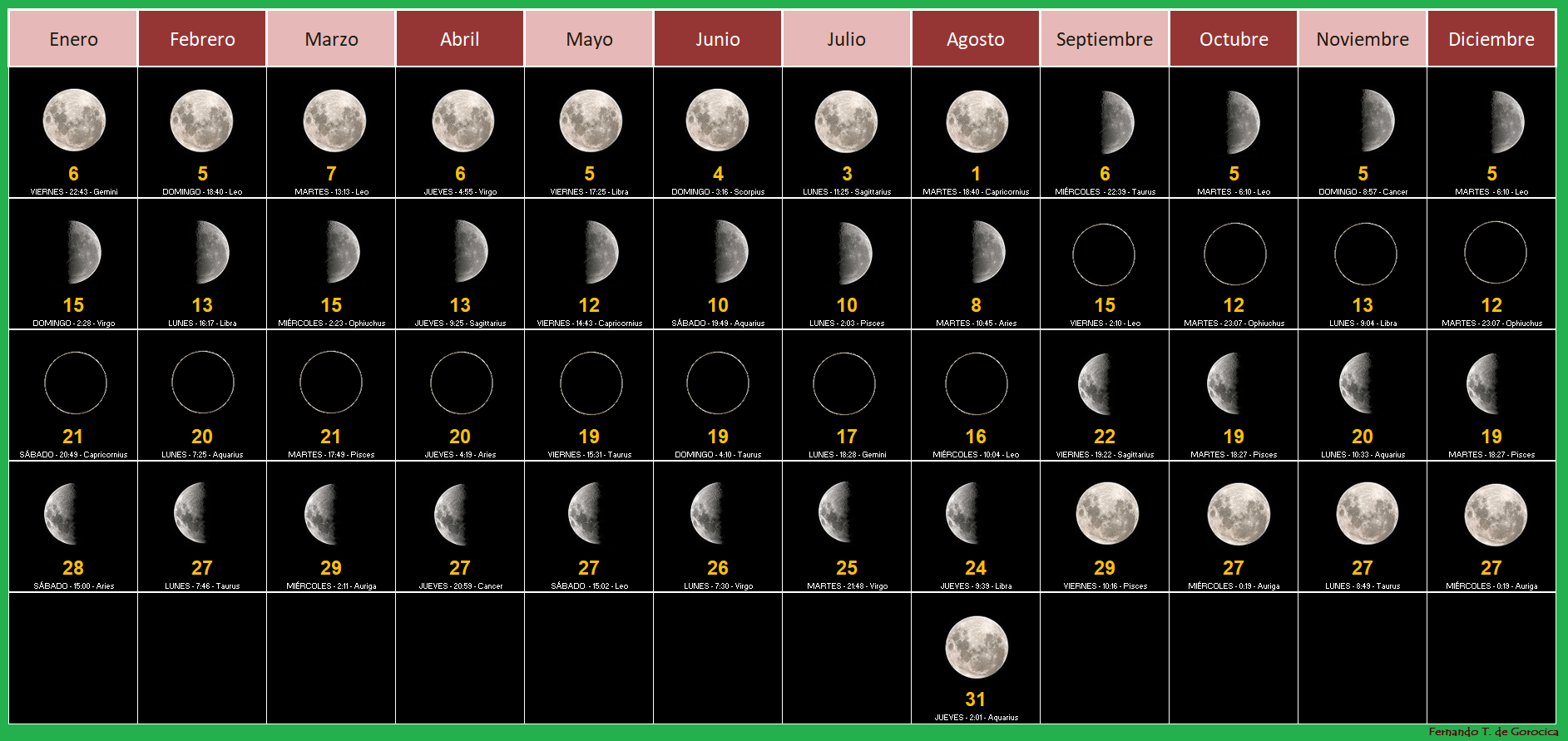Open the Enero month header
This screenshot has height=741, width=1568.
[x=73, y=38]
